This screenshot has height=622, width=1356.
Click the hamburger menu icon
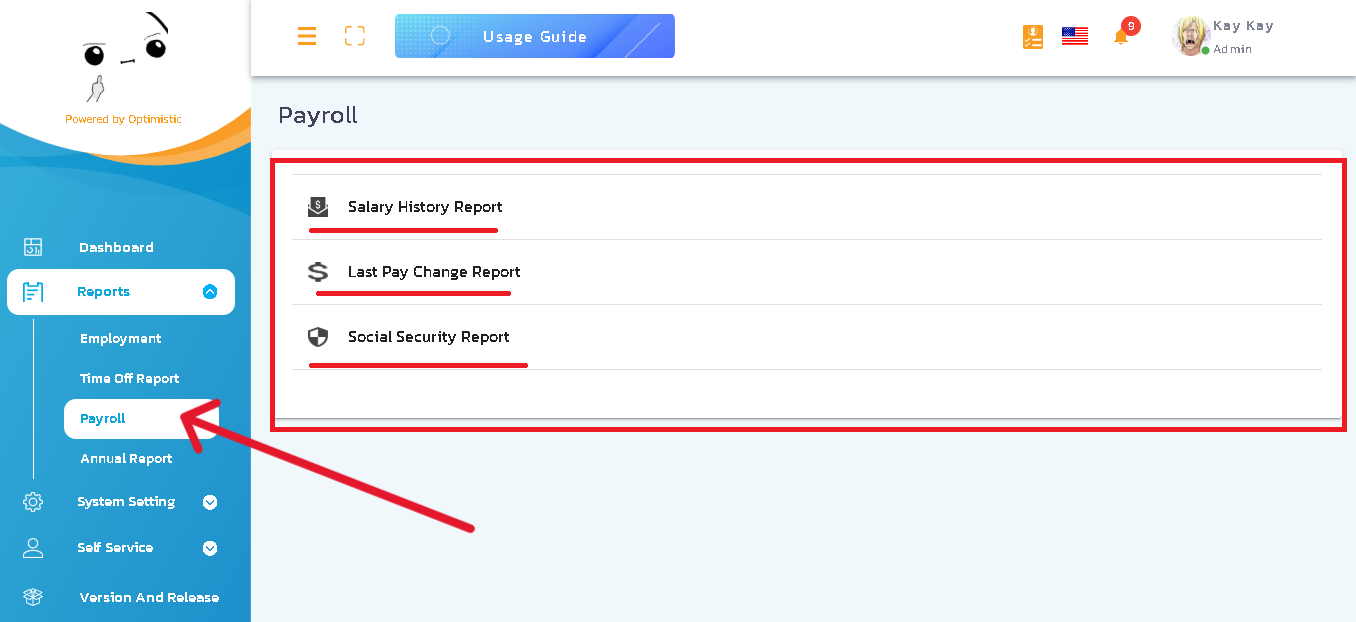[307, 36]
